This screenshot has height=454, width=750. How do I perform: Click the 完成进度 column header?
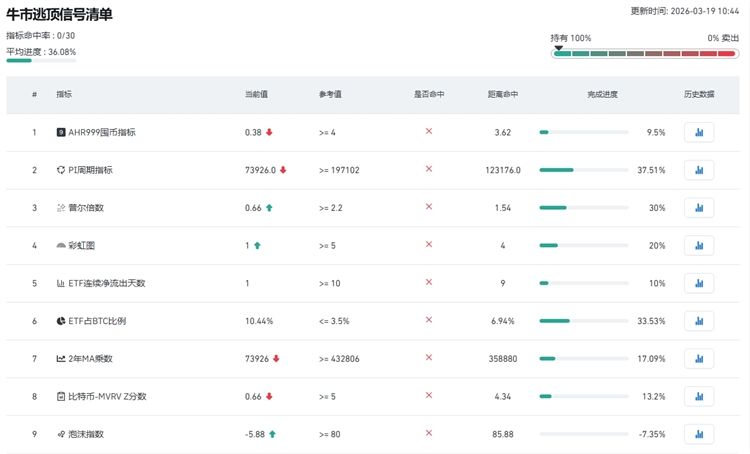click(602, 94)
